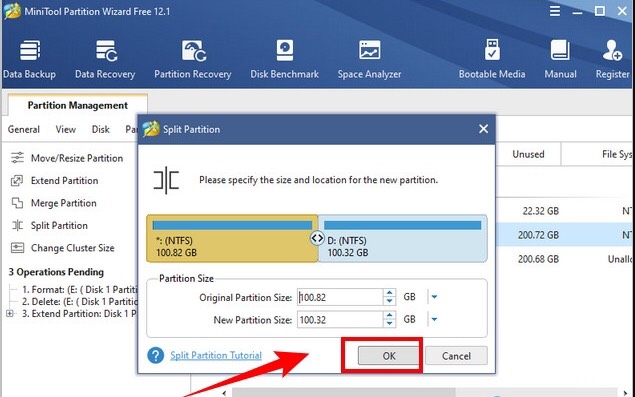Click the horizontal scrollbar at the bottom
Screen dimensions: 635x397
click(x=344, y=393)
